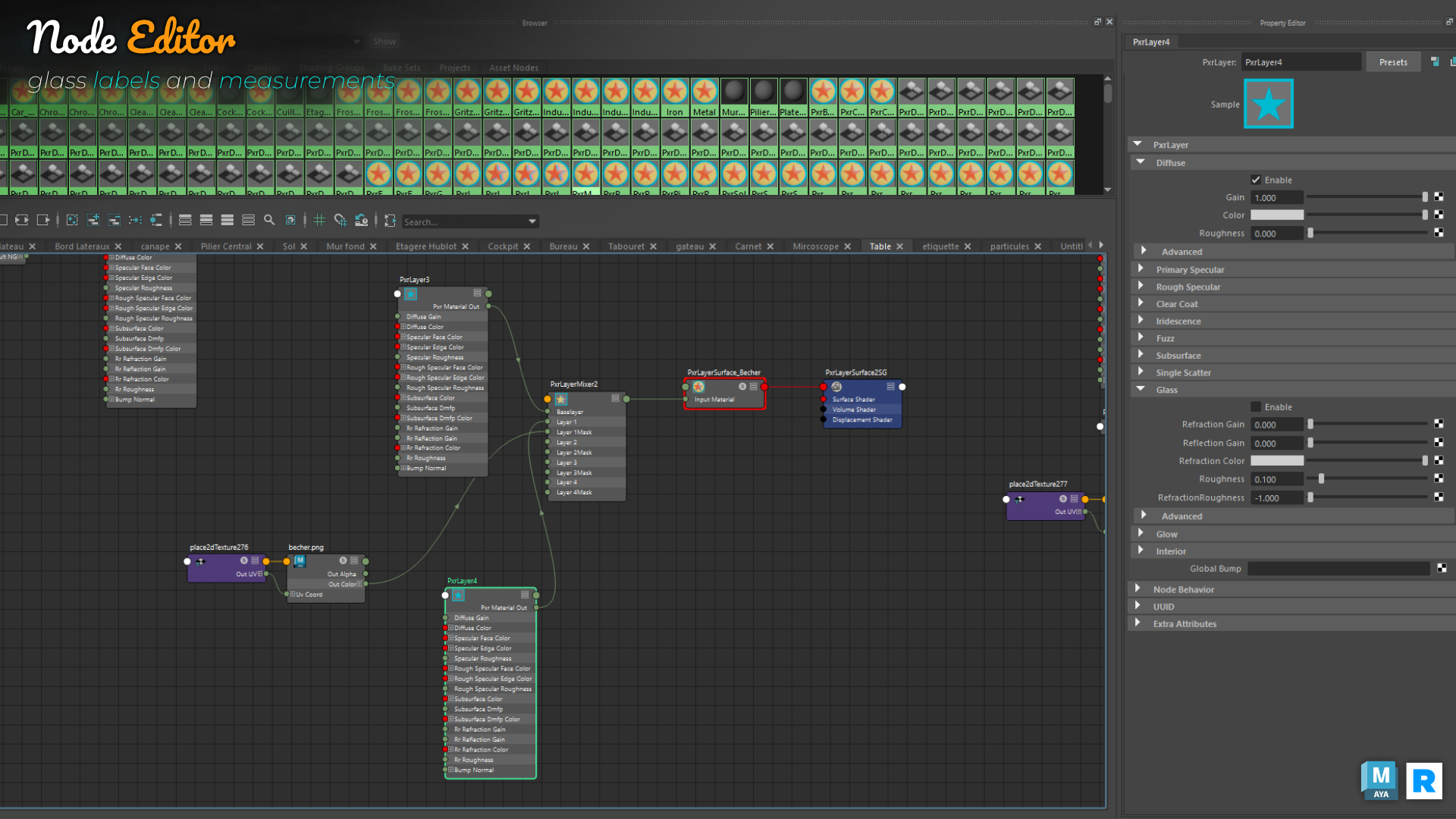
Task: Click the magnifier search icon in toolbar
Action: click(x=268, y=220)
